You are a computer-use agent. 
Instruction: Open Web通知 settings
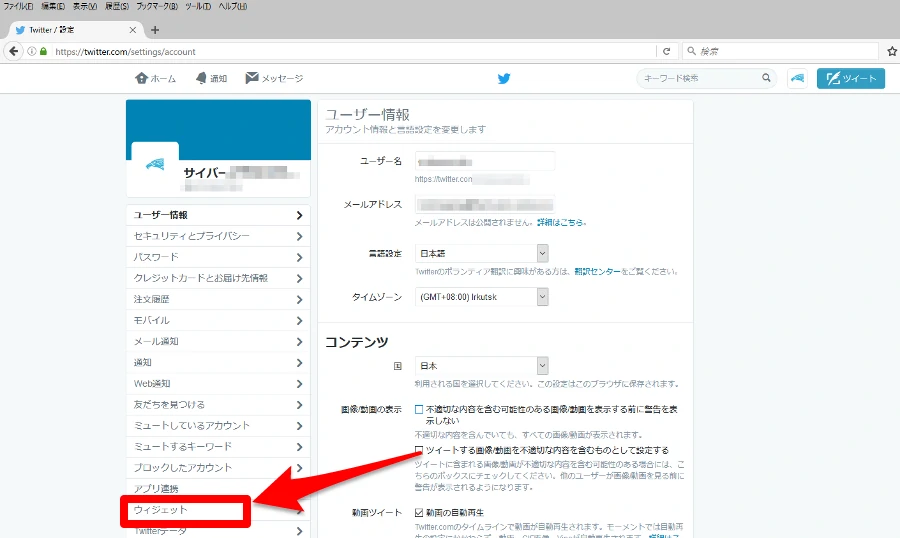click(218, 384)
